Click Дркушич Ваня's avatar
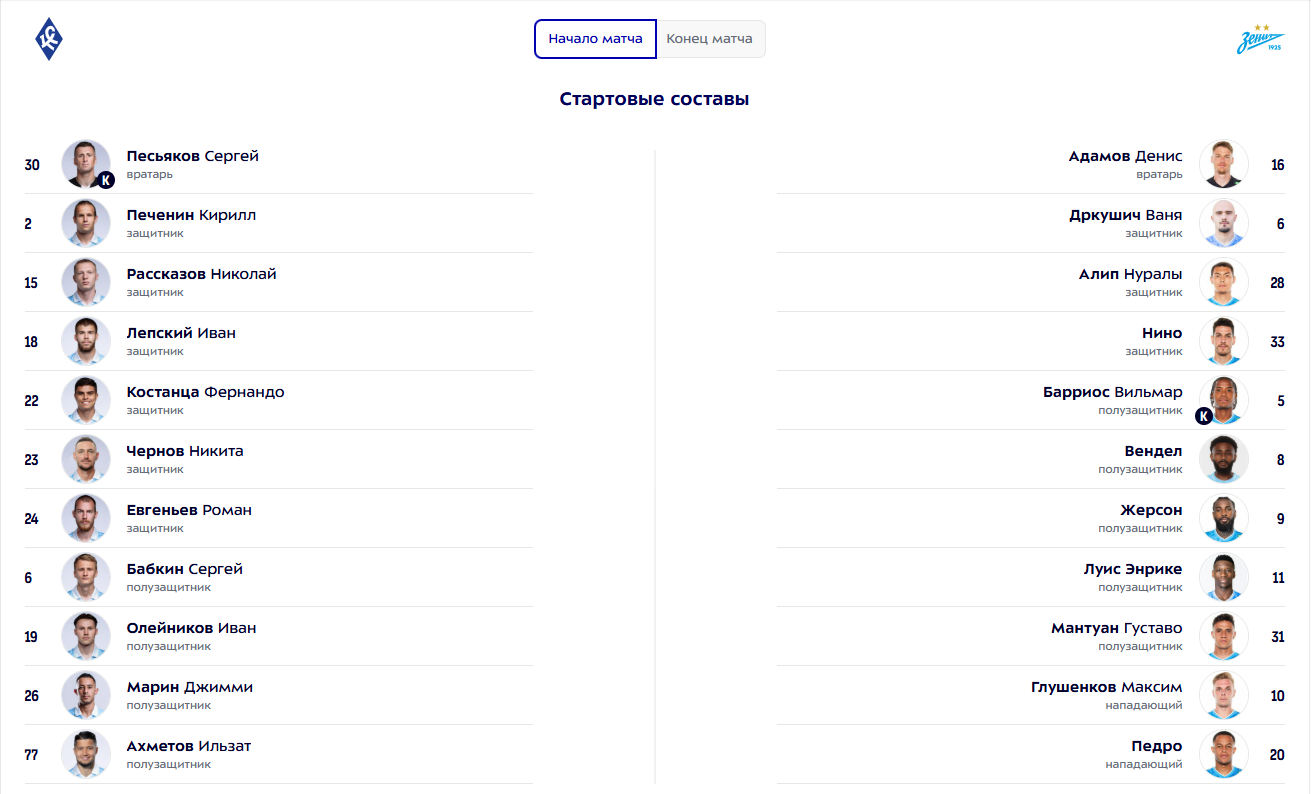This screenshot has width=1311, height=794. coord(1224,223)
